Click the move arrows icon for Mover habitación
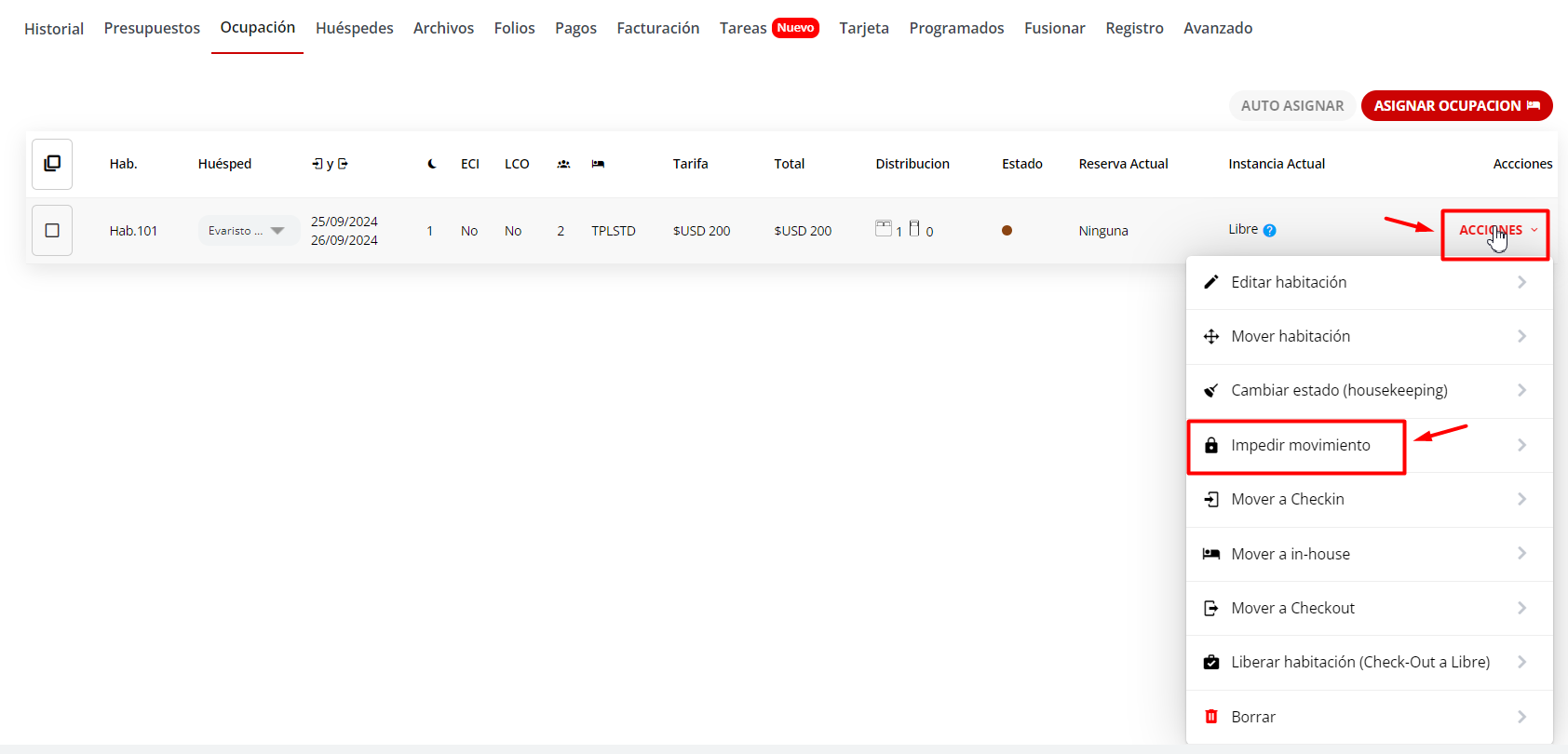 tap(1211, 336)
